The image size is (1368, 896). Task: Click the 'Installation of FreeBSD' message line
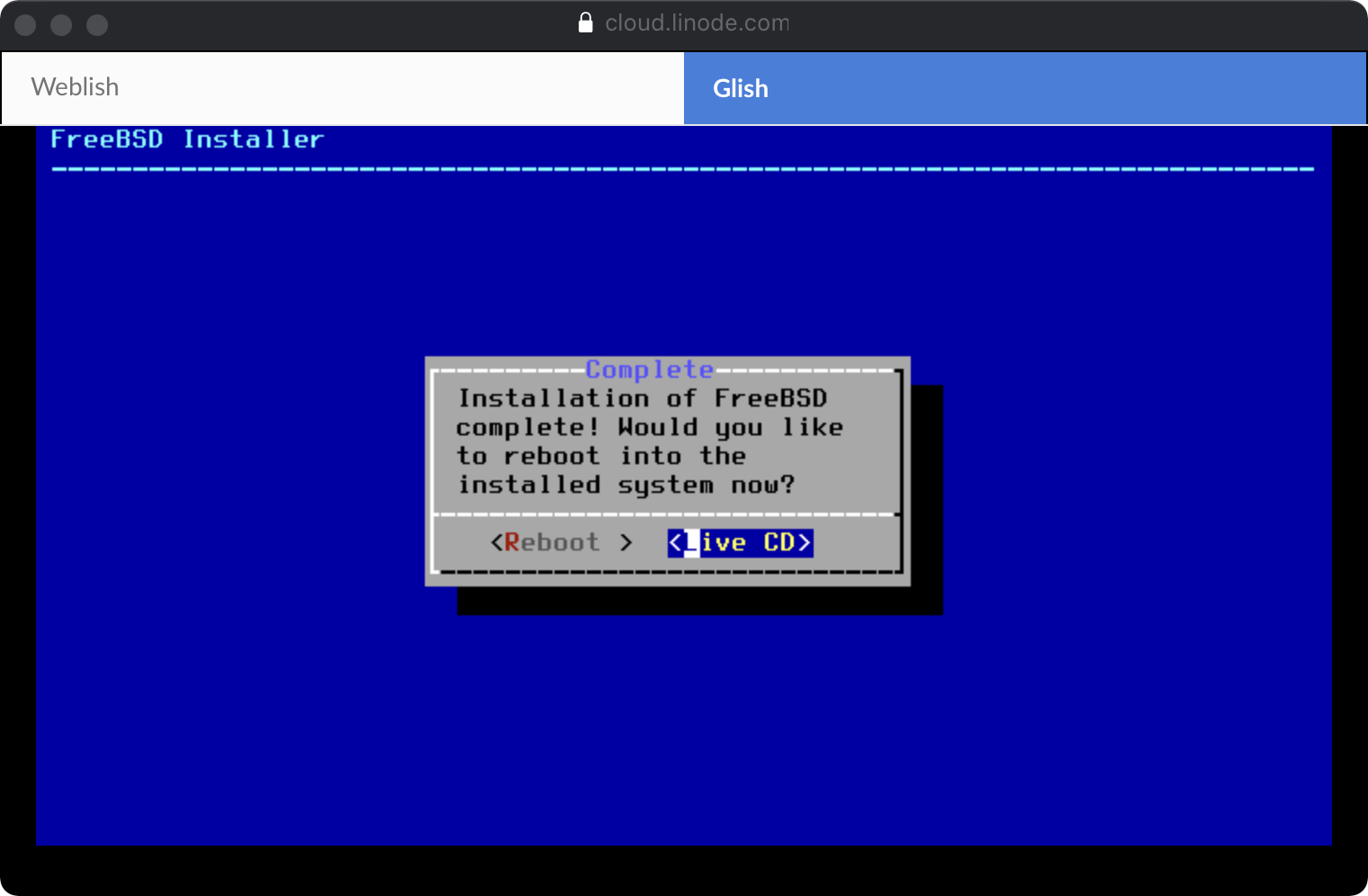pos(642,399)
